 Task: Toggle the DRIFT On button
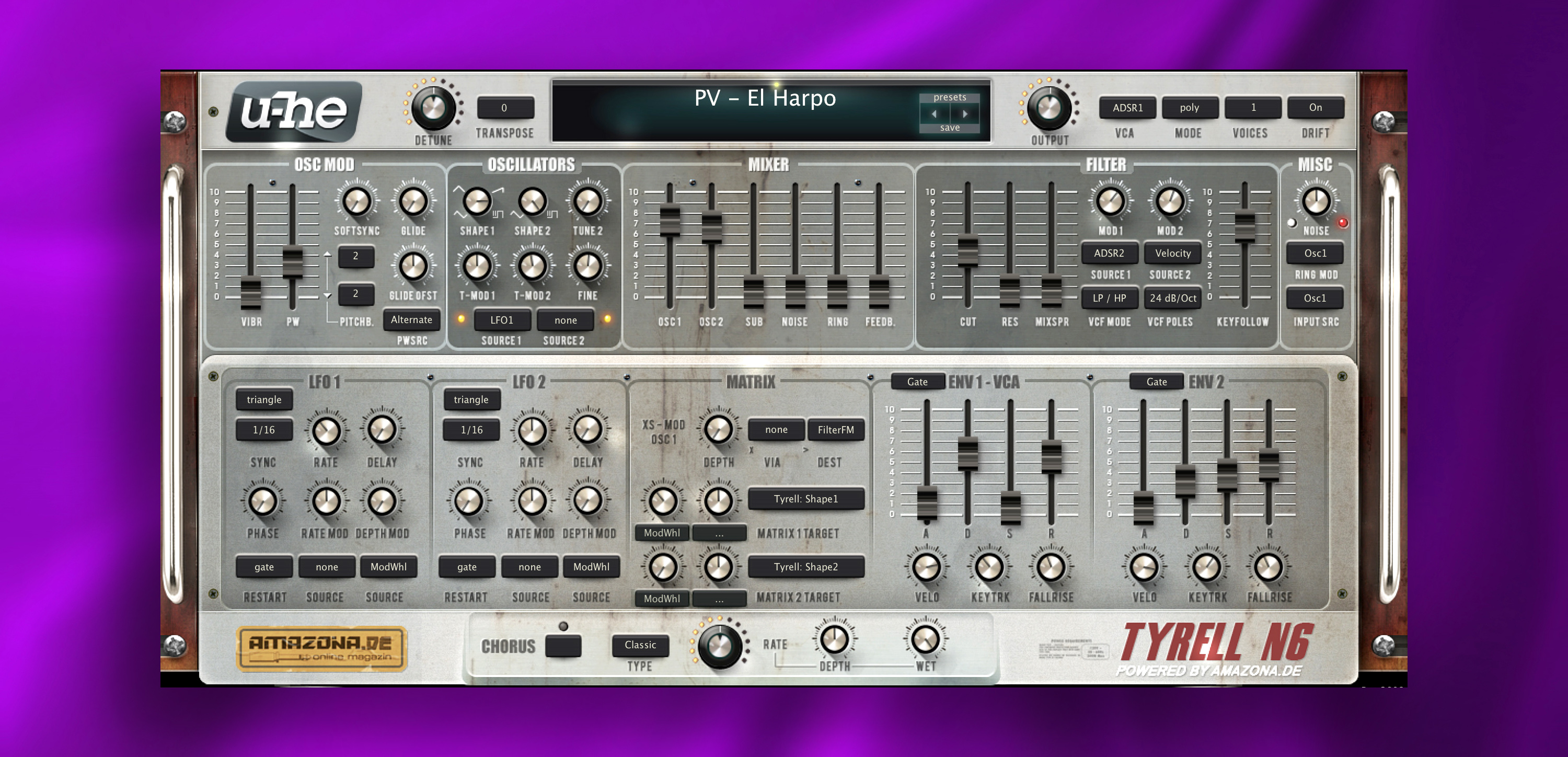point(1316,108)
